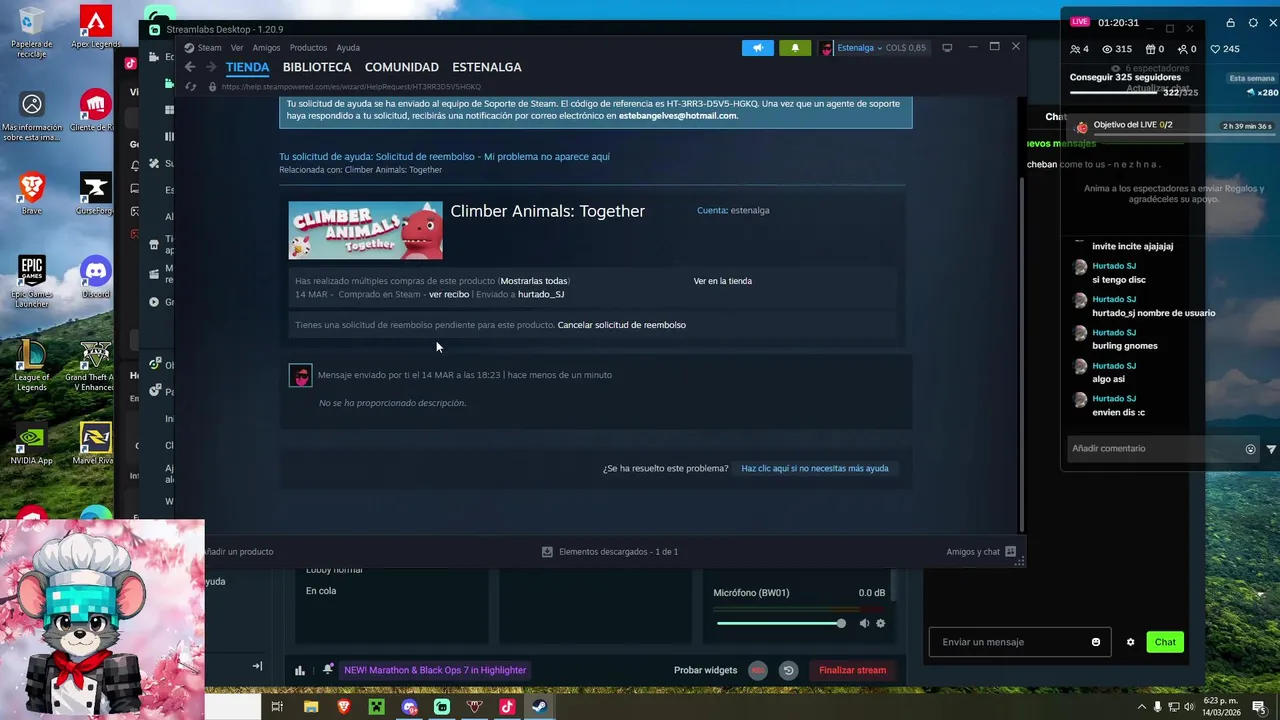1280x720 pixels.
Task: Click 'Objetivo del LIVE 0/2' goal bar
Action: pyautogui.click(x=1172, y=126)
